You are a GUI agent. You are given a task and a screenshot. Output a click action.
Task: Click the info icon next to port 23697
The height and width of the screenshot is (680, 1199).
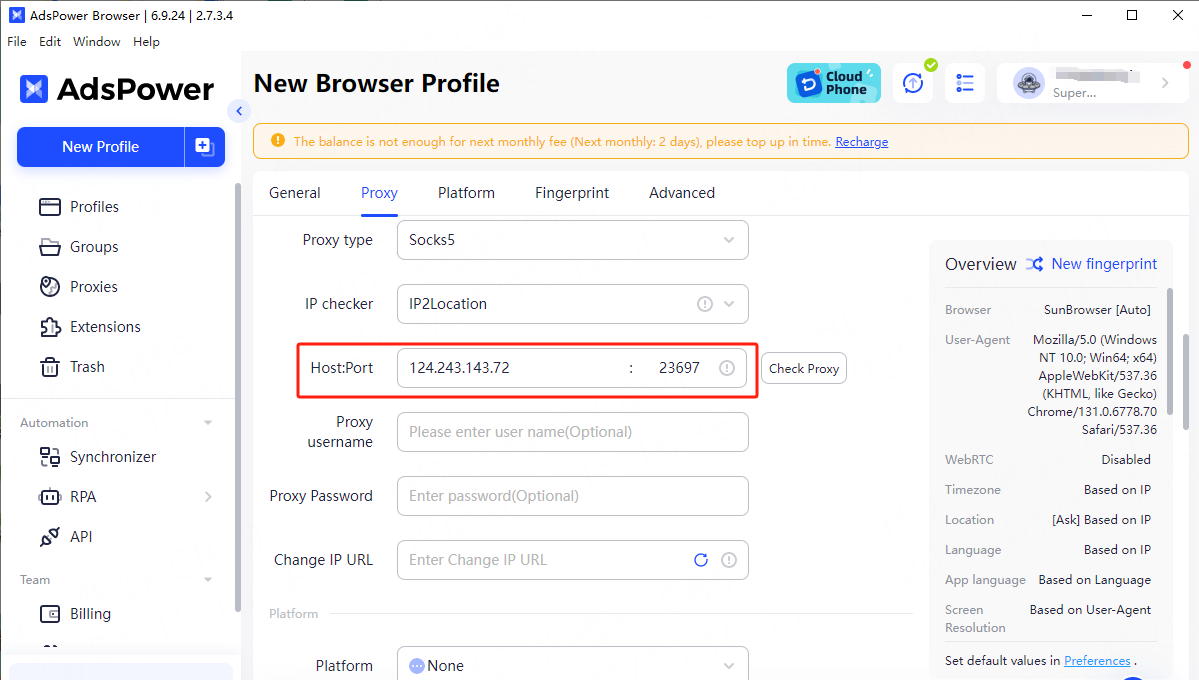pos(727,368)
